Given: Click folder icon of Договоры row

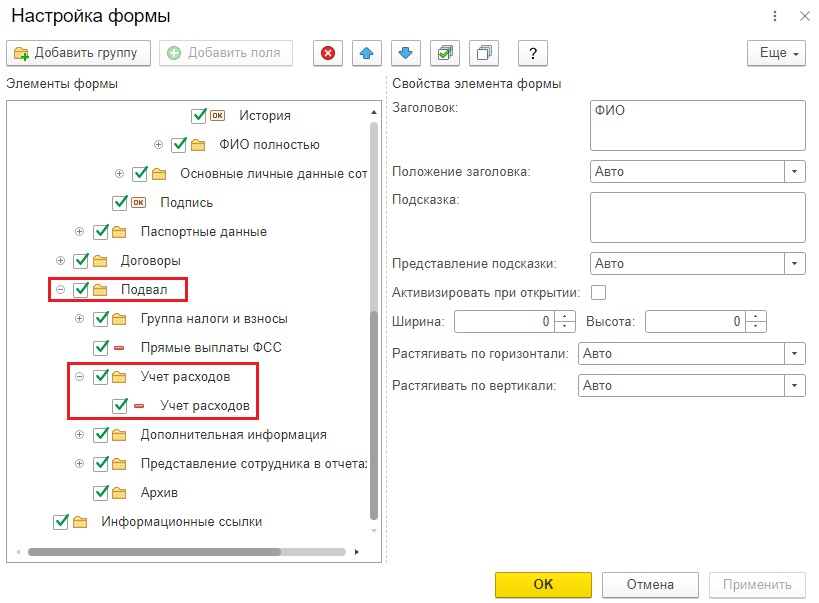Looking at the screenshot, I should coord(100,261).
